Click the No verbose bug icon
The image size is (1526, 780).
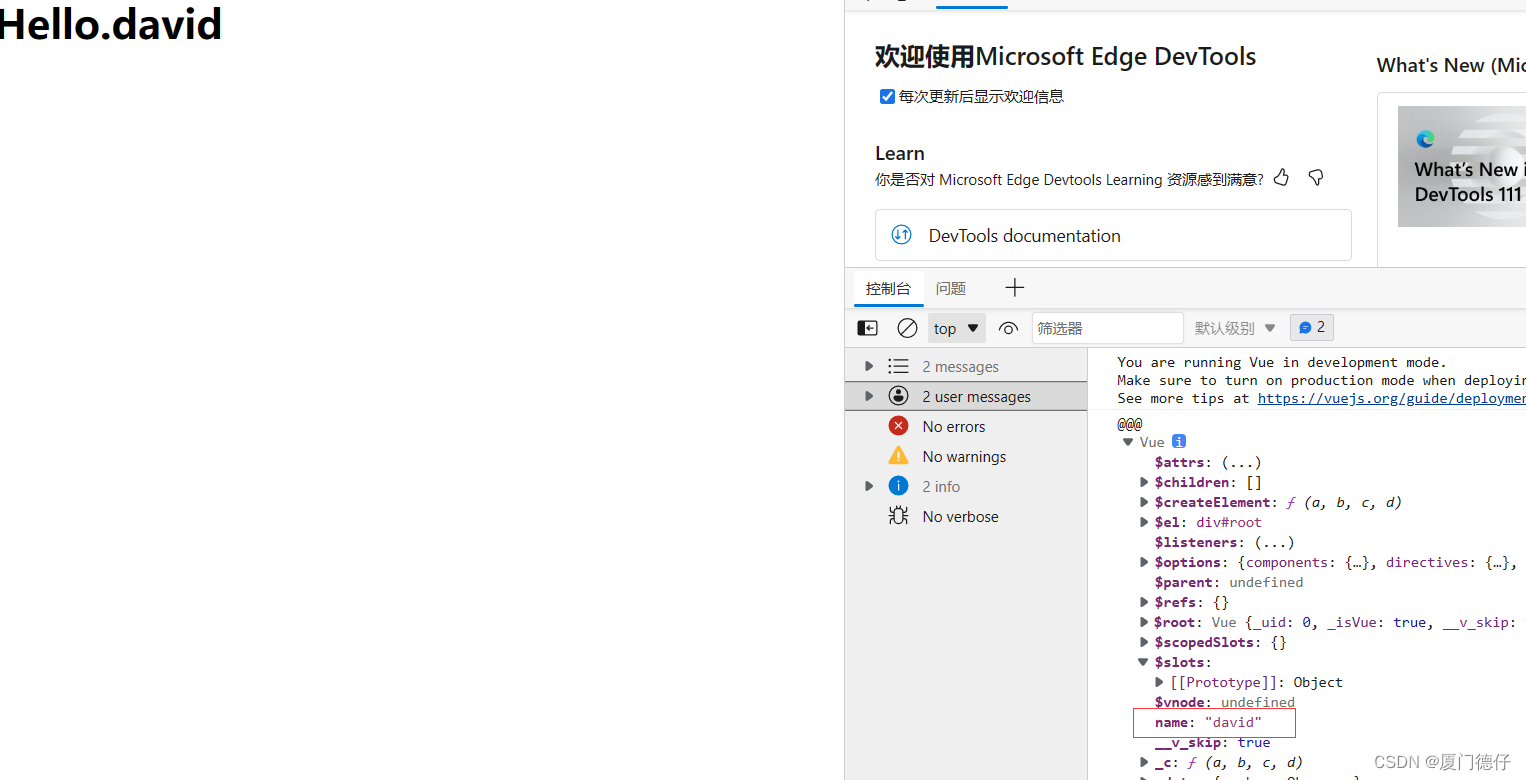click(898, 516)
